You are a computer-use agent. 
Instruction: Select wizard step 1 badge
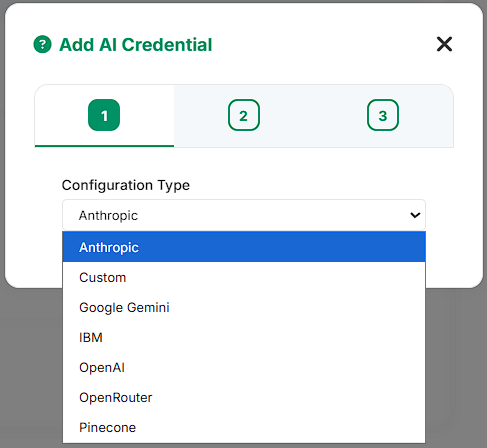104,115
